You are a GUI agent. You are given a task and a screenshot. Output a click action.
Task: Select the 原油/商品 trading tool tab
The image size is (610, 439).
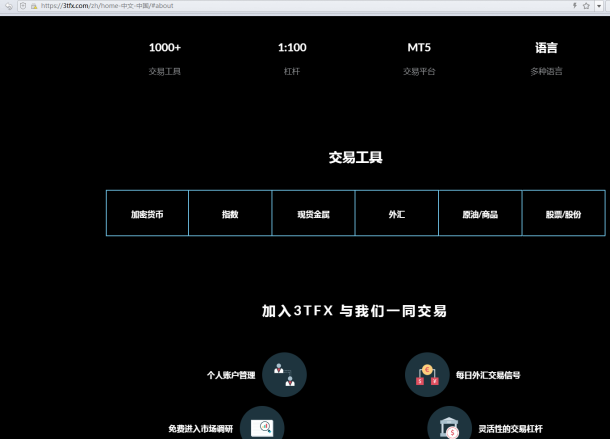coord(480,213)
